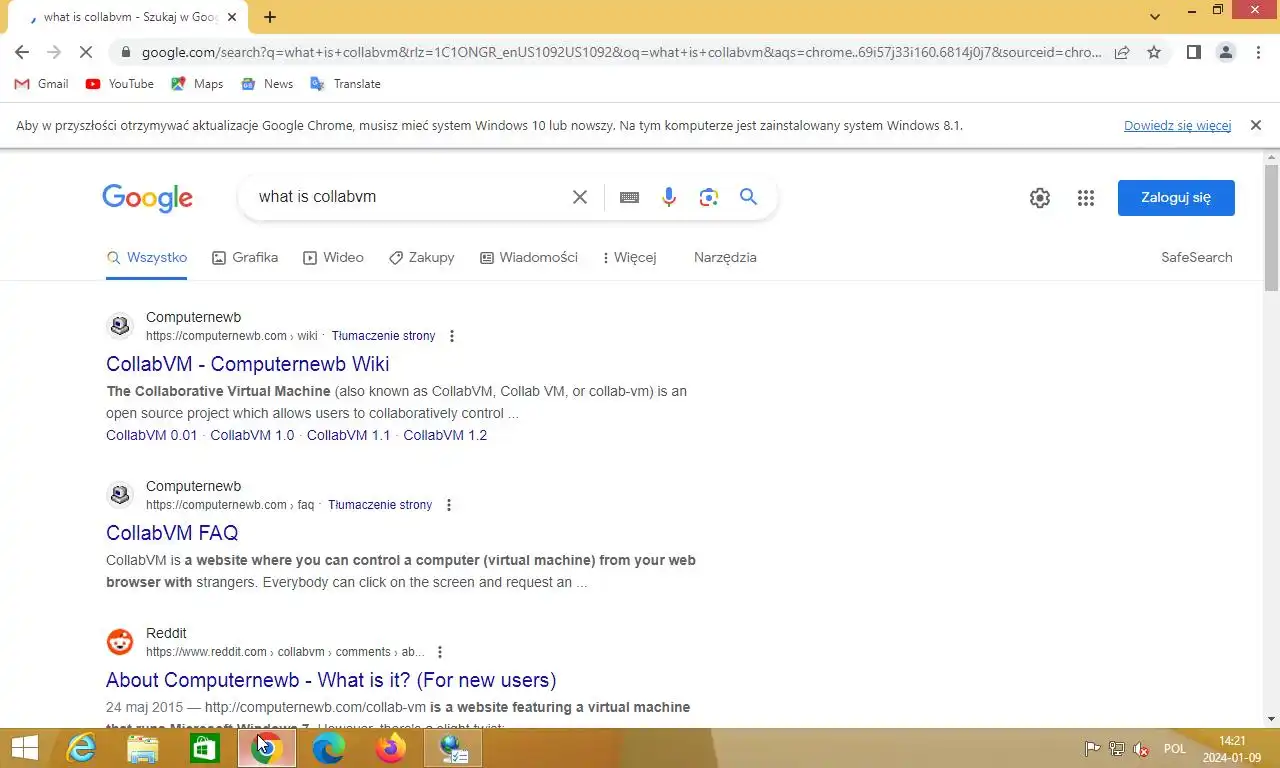
Task: Submit search with magnifier icon
Action: (748, 197)
